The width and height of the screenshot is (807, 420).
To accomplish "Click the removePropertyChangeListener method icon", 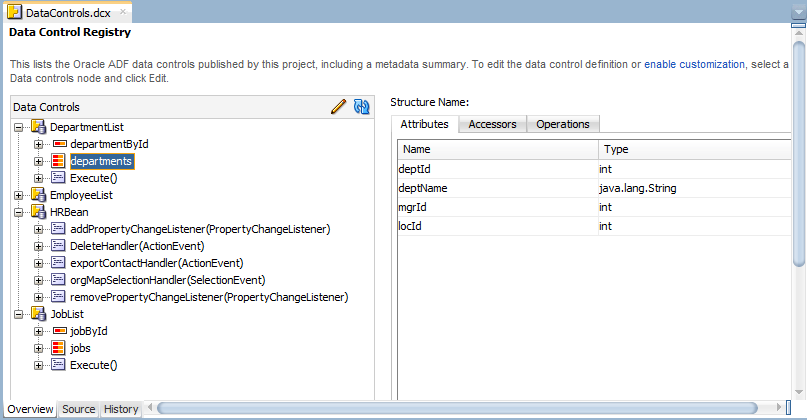I will click(58, 297).
